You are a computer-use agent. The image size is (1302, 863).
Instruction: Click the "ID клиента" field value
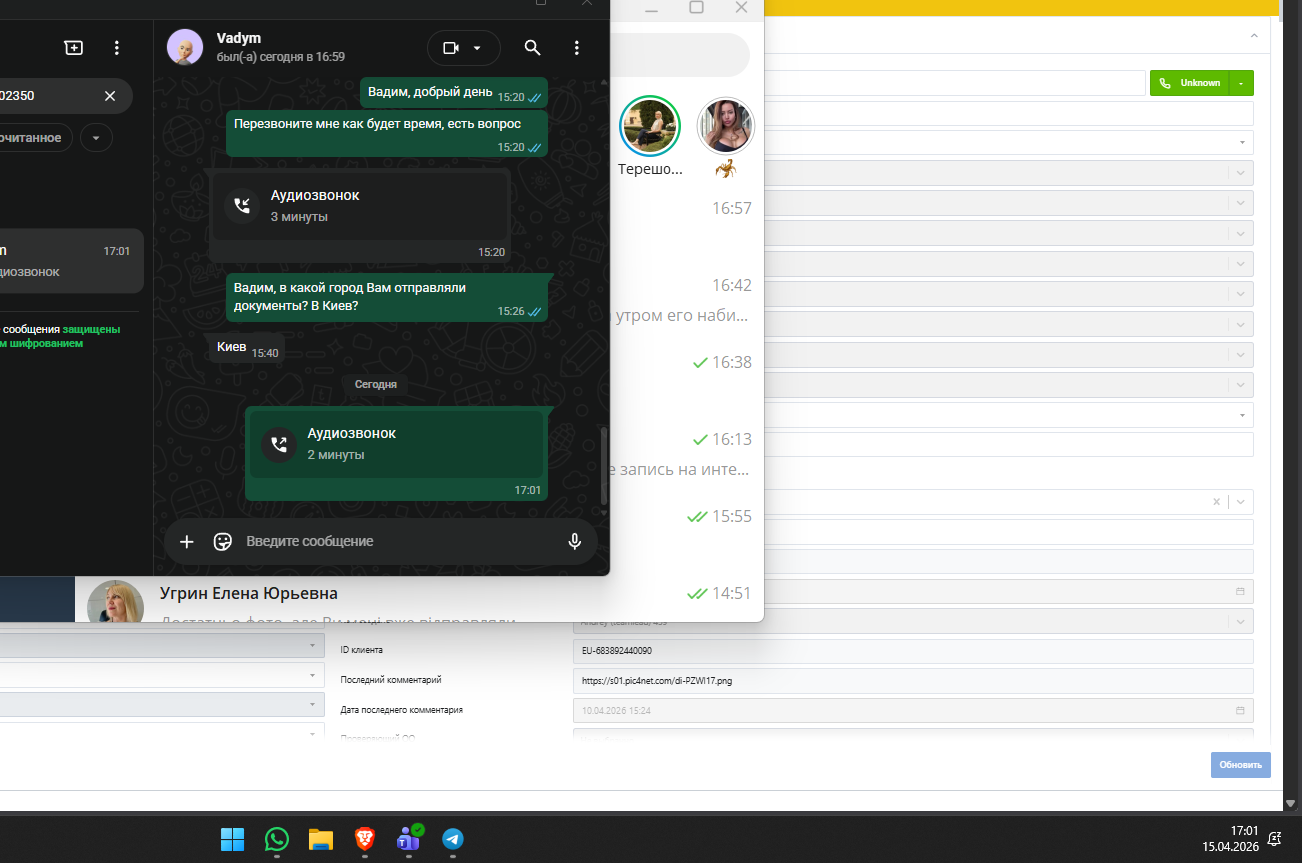[913, 651]
